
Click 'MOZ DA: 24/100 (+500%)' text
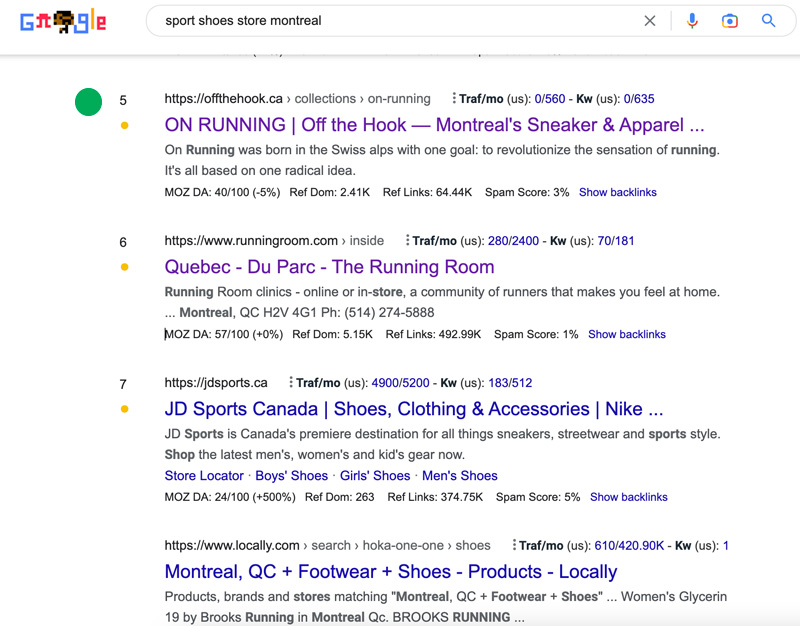coord(230,497)
